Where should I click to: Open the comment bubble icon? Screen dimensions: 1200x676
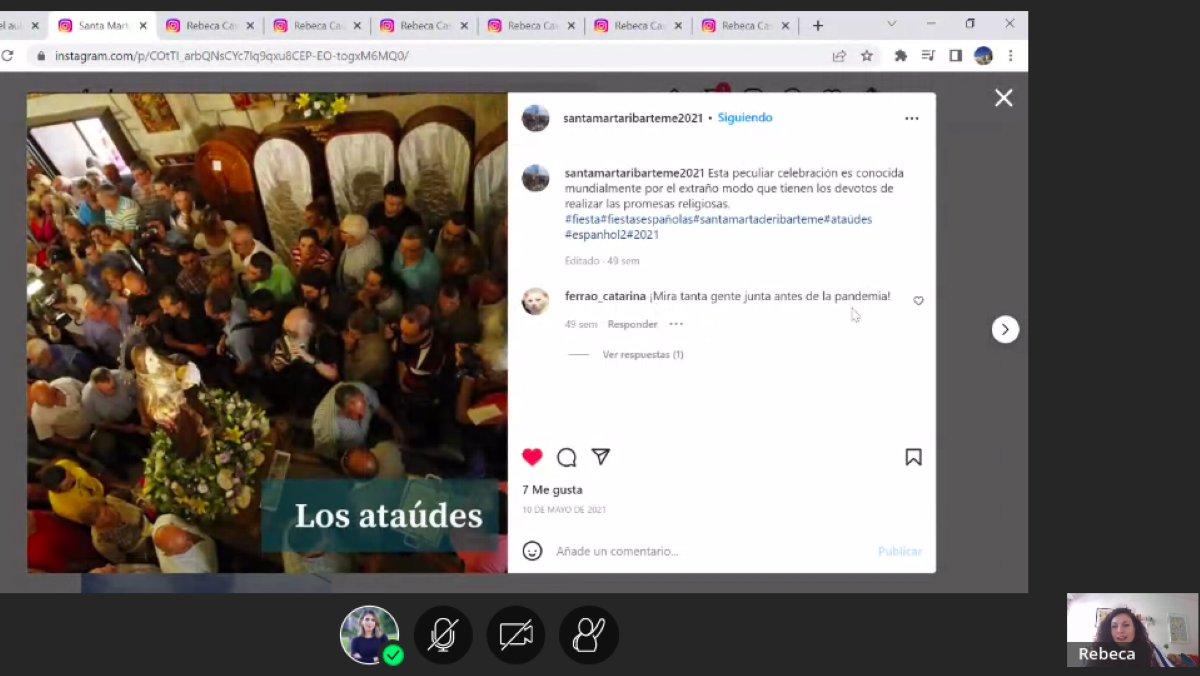coord(567,457)
